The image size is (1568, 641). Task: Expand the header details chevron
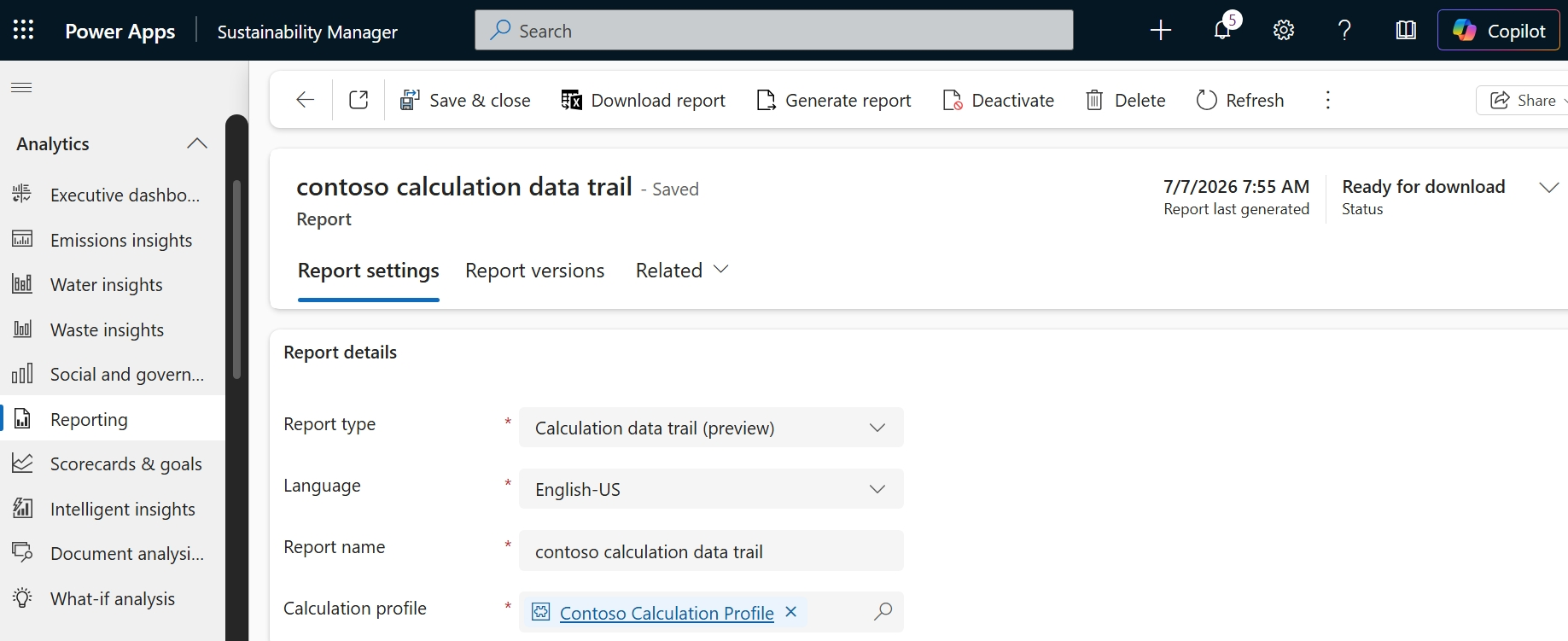1548,187
